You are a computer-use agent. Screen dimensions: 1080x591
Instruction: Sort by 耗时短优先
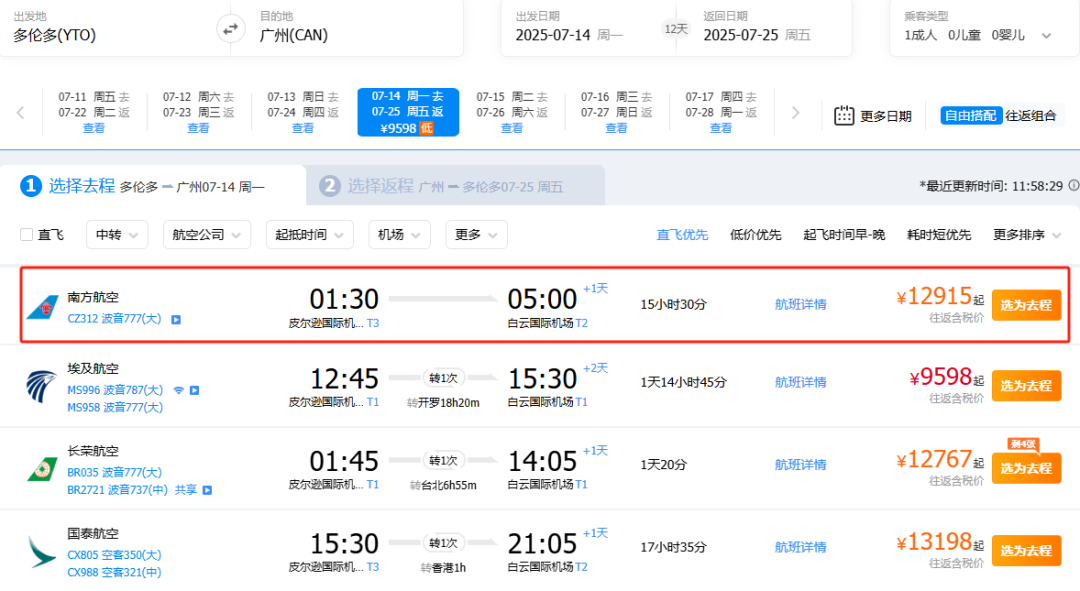(939, 235)
